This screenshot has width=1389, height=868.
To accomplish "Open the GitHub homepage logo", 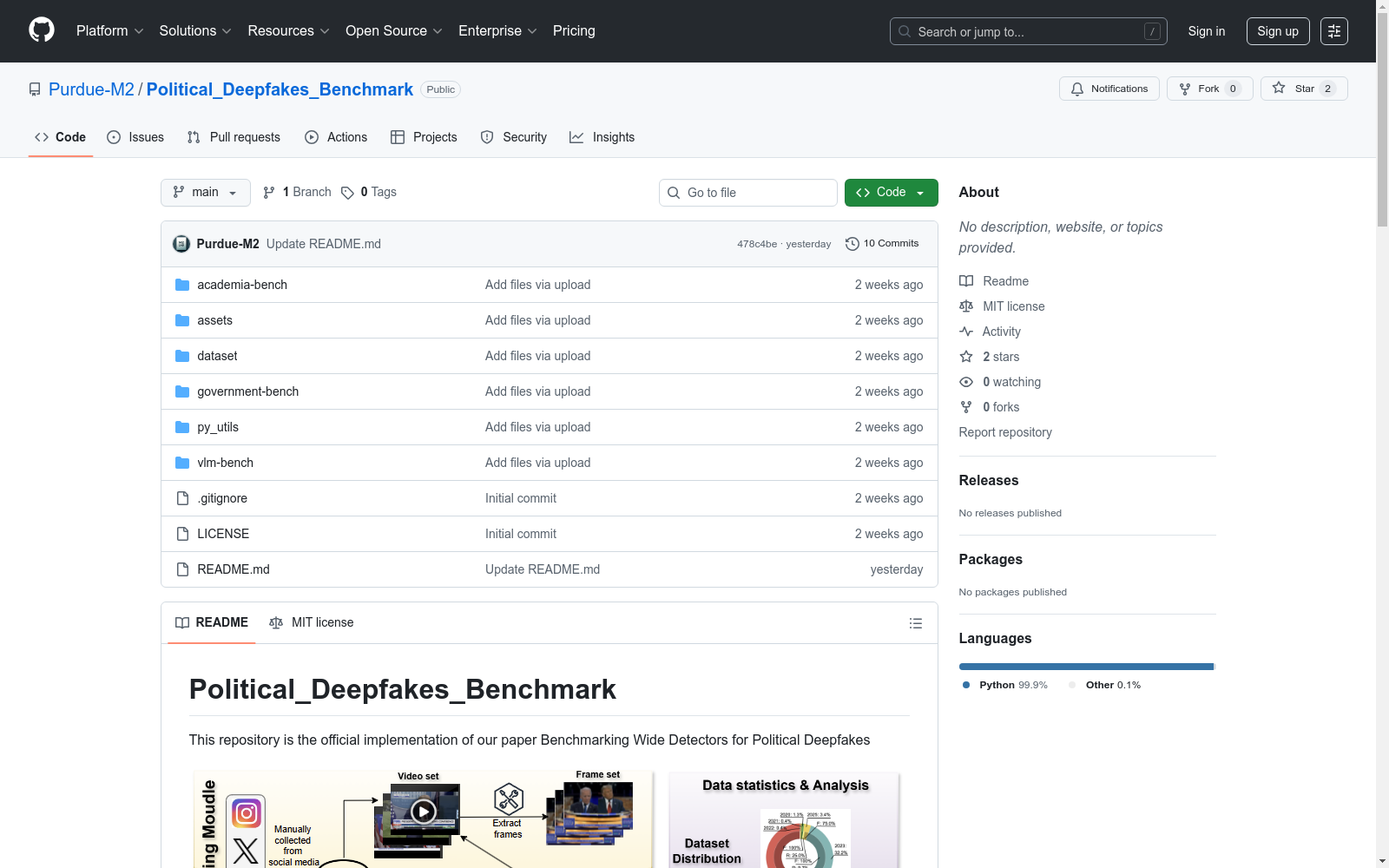I will coord(42,30).
